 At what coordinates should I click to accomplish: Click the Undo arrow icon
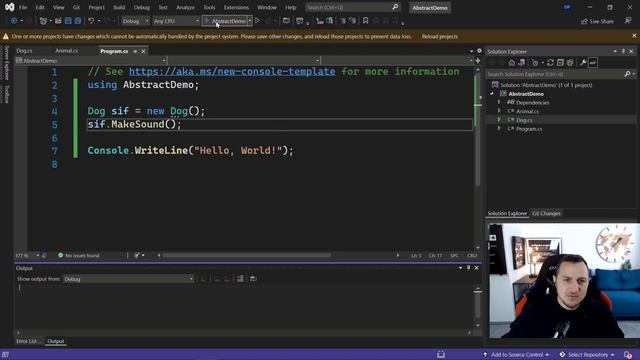tap(91, 21)
